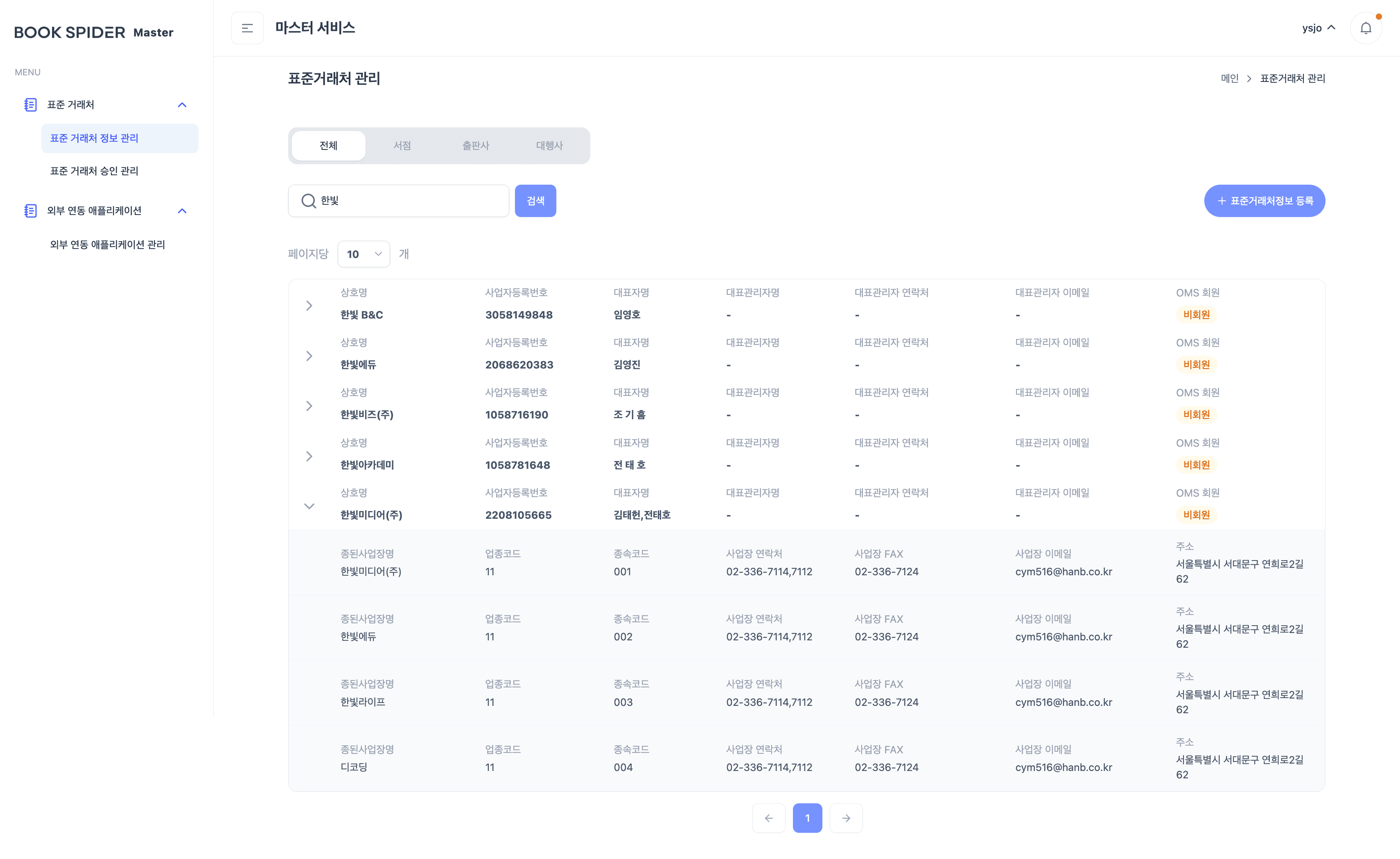Collapse the 표준 거래처 sidebar section

point(182,104)
